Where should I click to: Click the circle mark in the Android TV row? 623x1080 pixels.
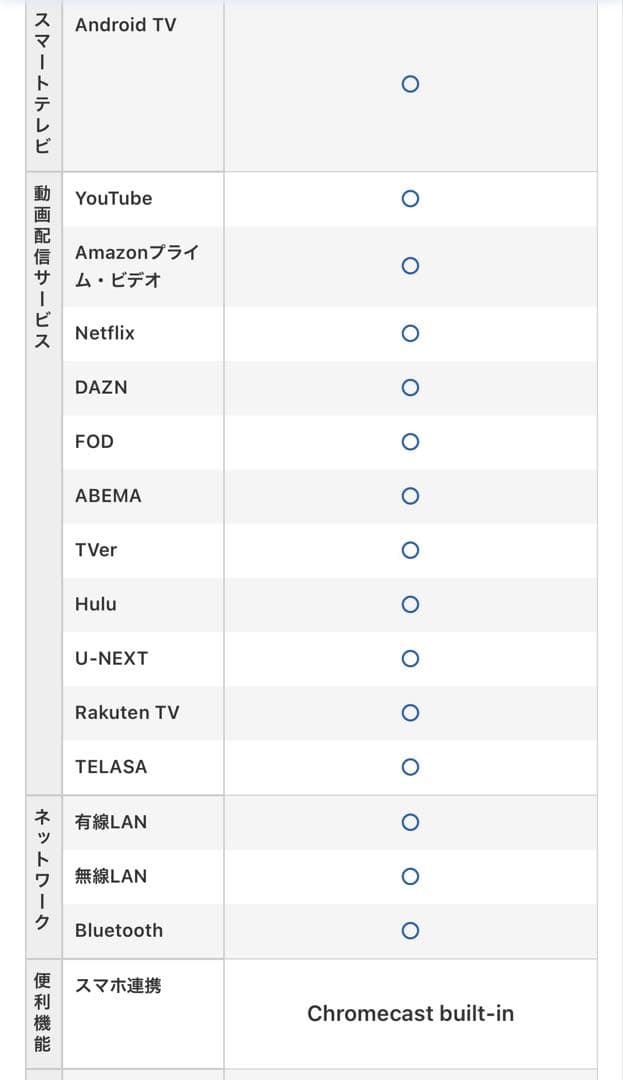point(410,85)
